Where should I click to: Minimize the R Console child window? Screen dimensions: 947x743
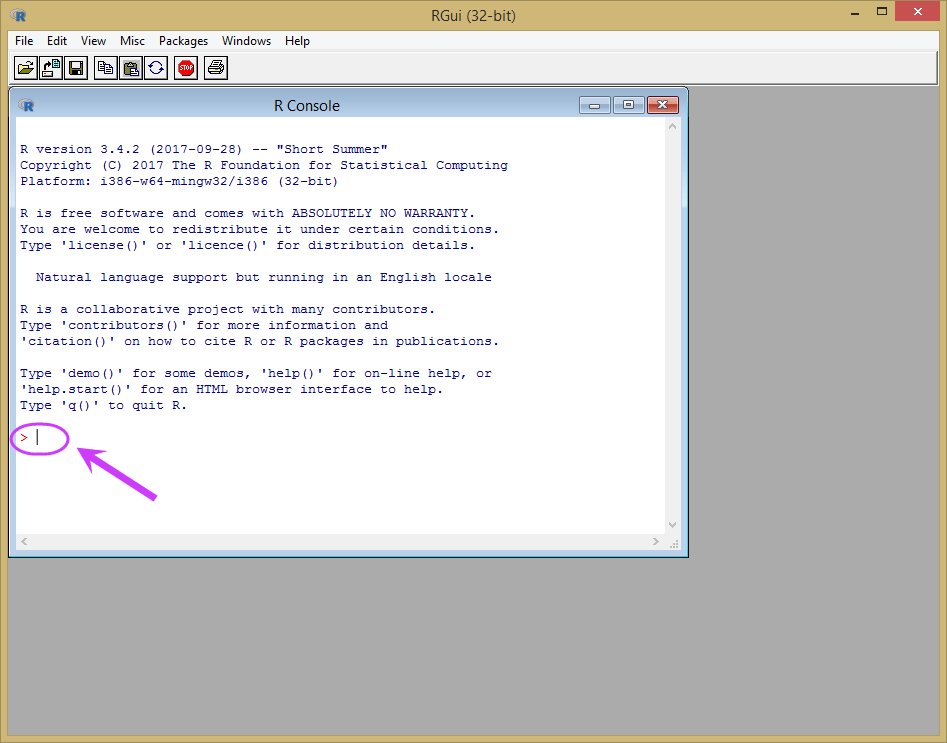(x=595, y=105)
